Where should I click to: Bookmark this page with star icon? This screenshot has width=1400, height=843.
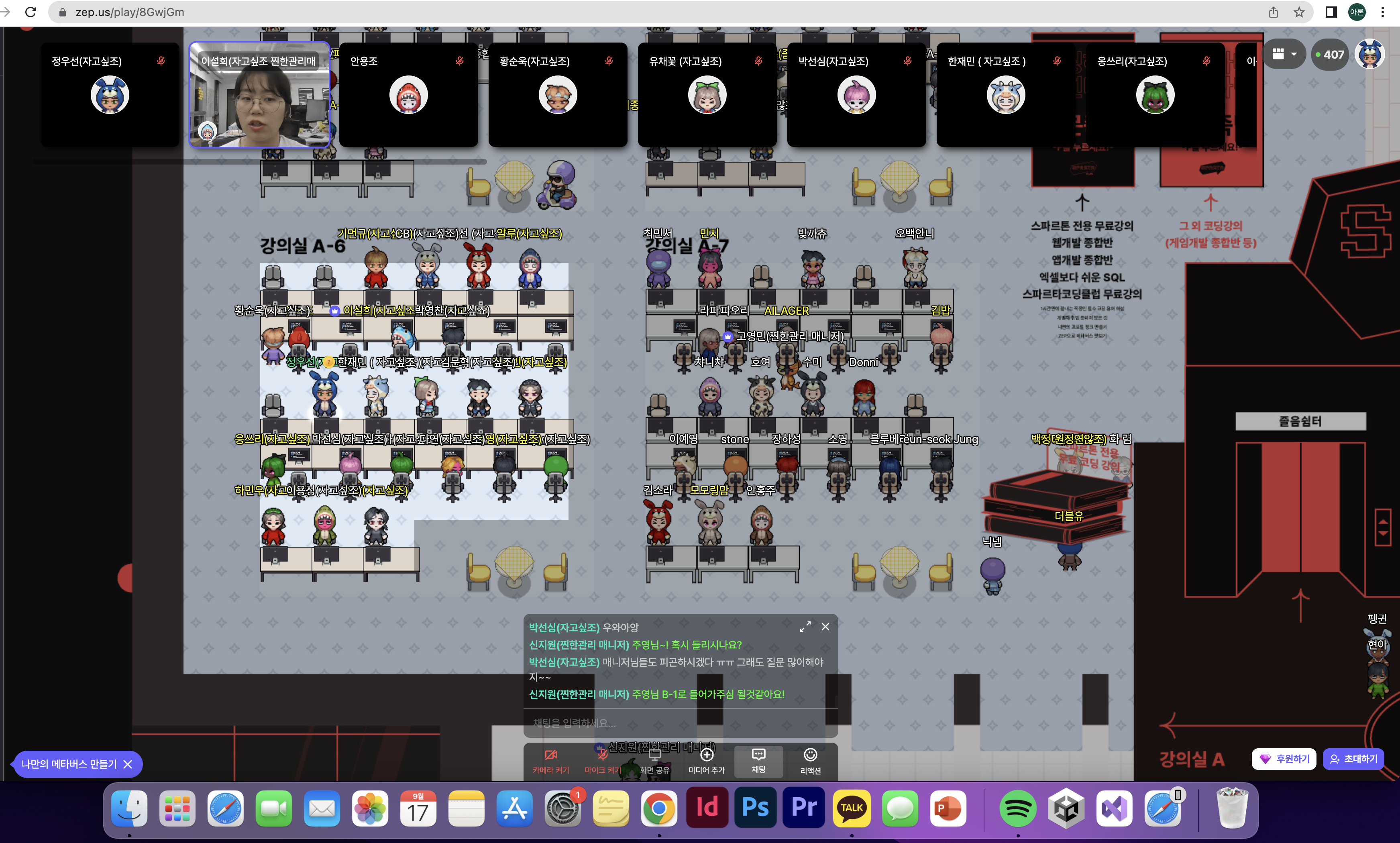(1299, 12)
